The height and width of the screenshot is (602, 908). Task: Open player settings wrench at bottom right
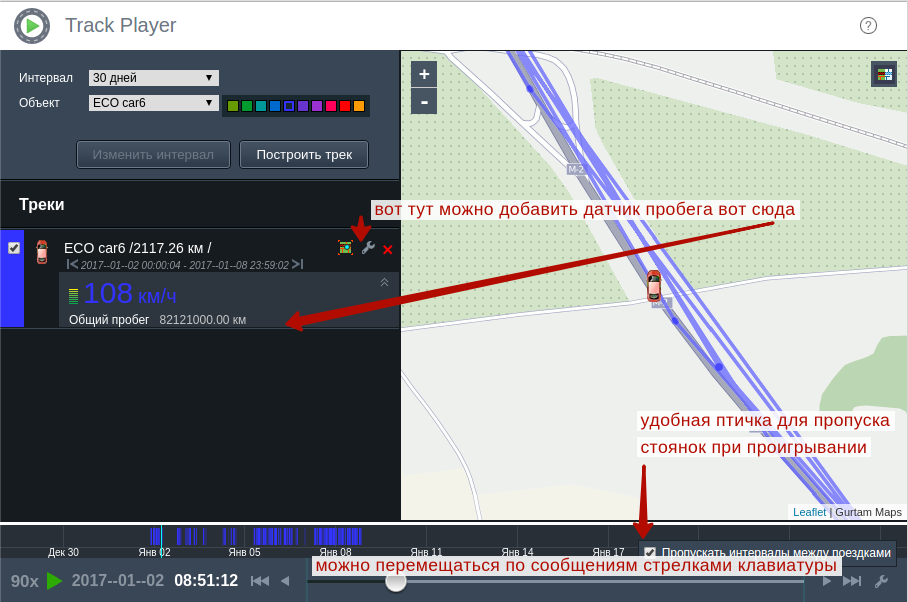pyautogui.click(x=881, y=581)
